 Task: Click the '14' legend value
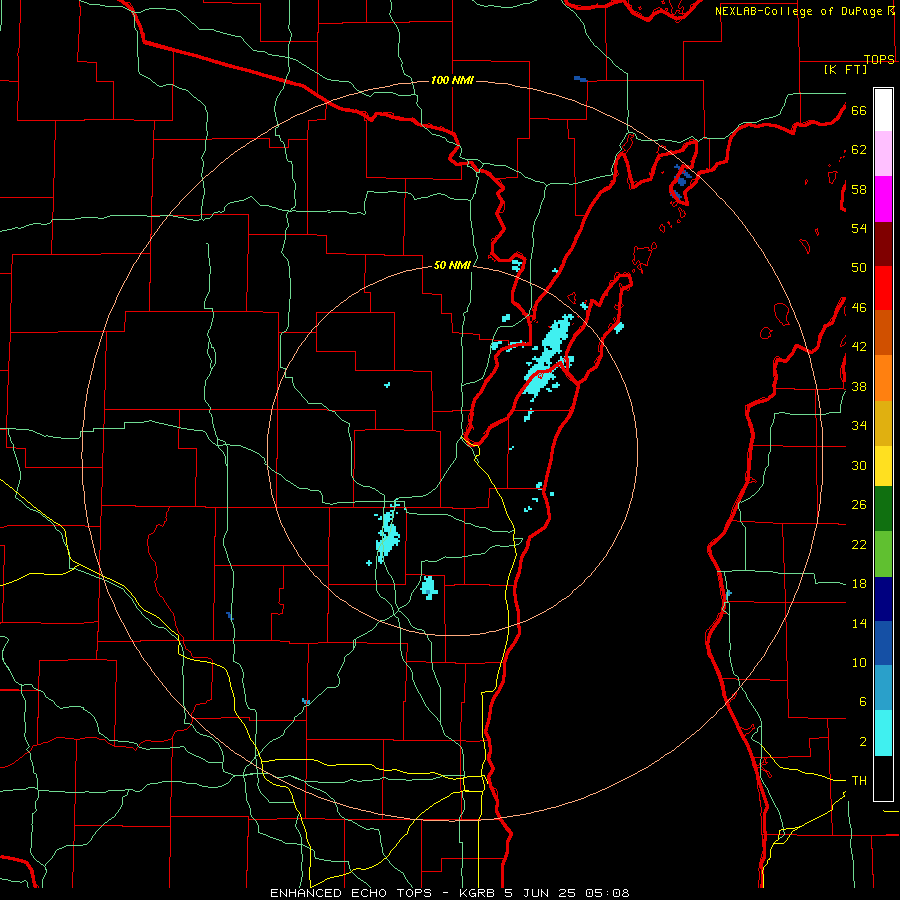click(x=859, y=623)
